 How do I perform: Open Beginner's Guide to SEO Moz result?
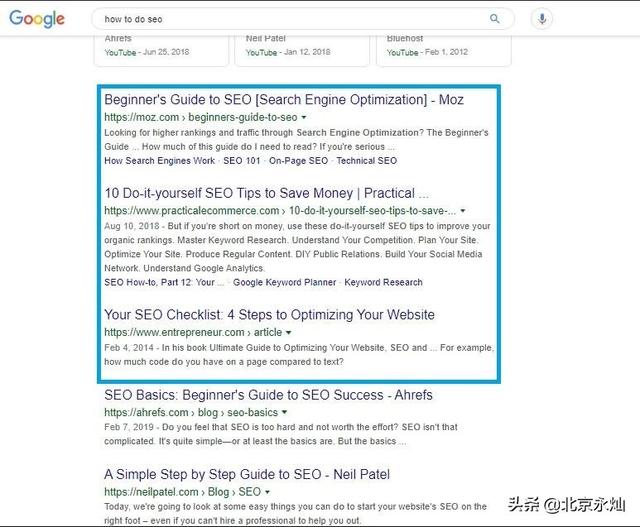click(x=284, y=99)
